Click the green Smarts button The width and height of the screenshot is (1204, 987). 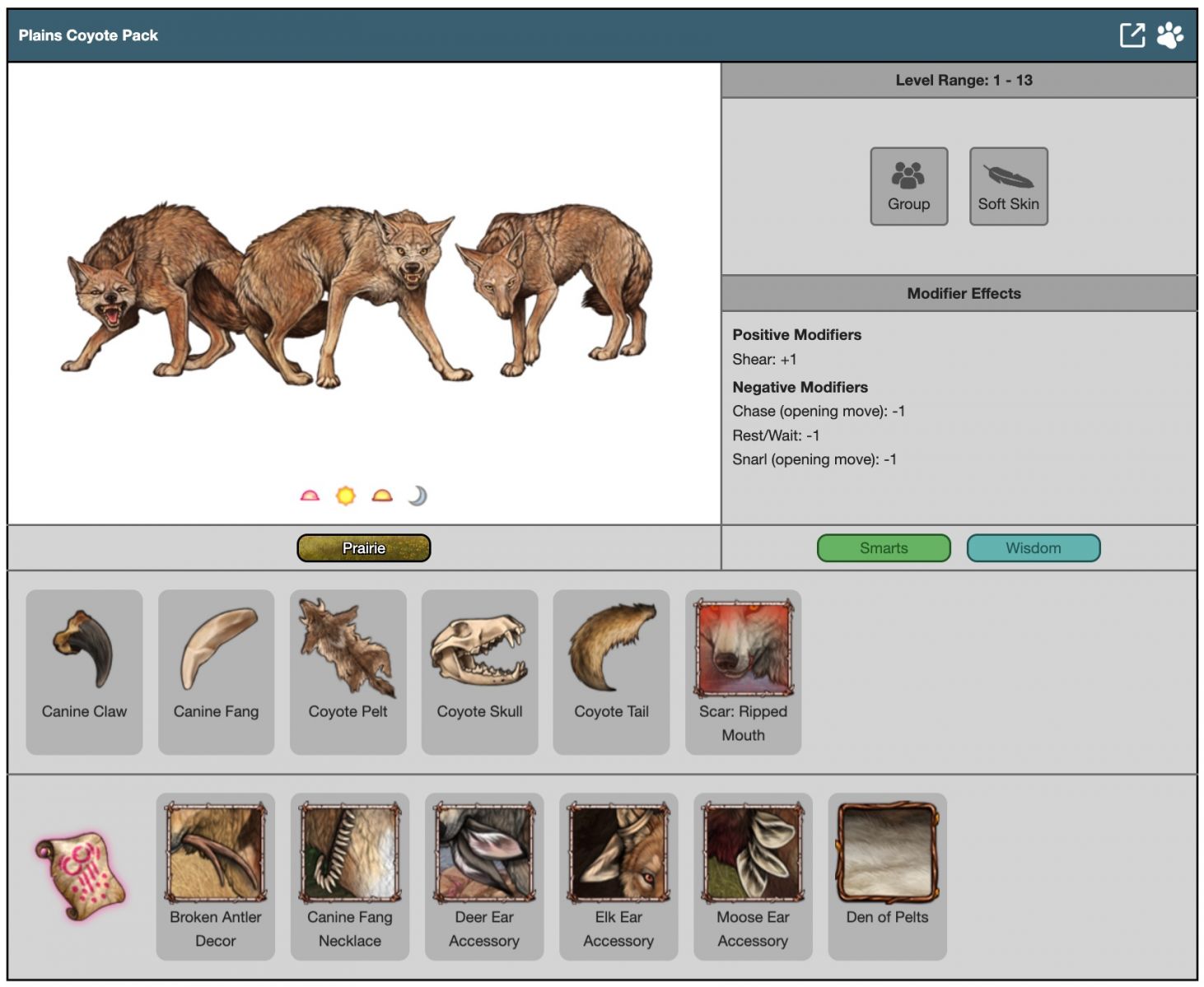[884, 548]
